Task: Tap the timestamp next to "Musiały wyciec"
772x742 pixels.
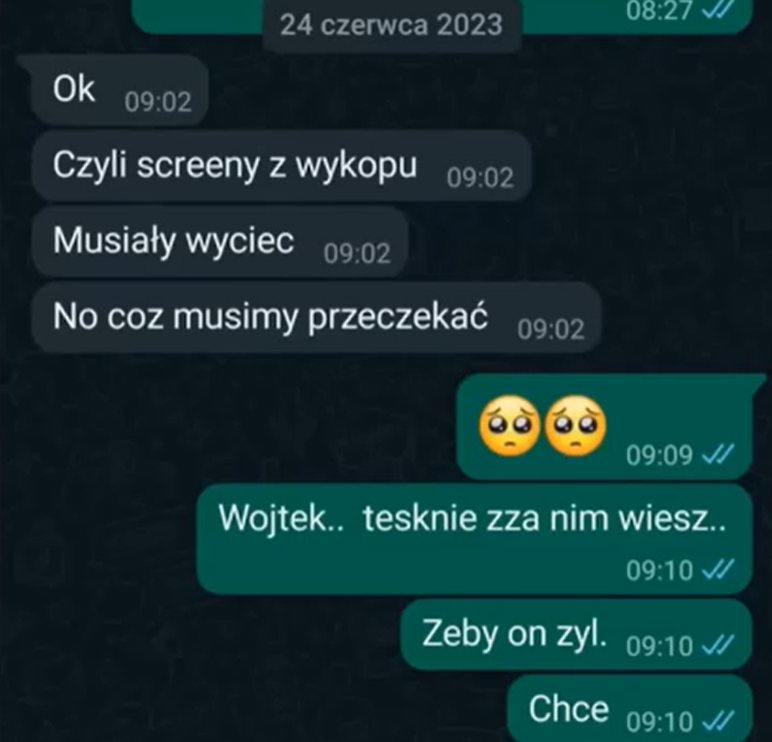Action: [x=357, y=254]
